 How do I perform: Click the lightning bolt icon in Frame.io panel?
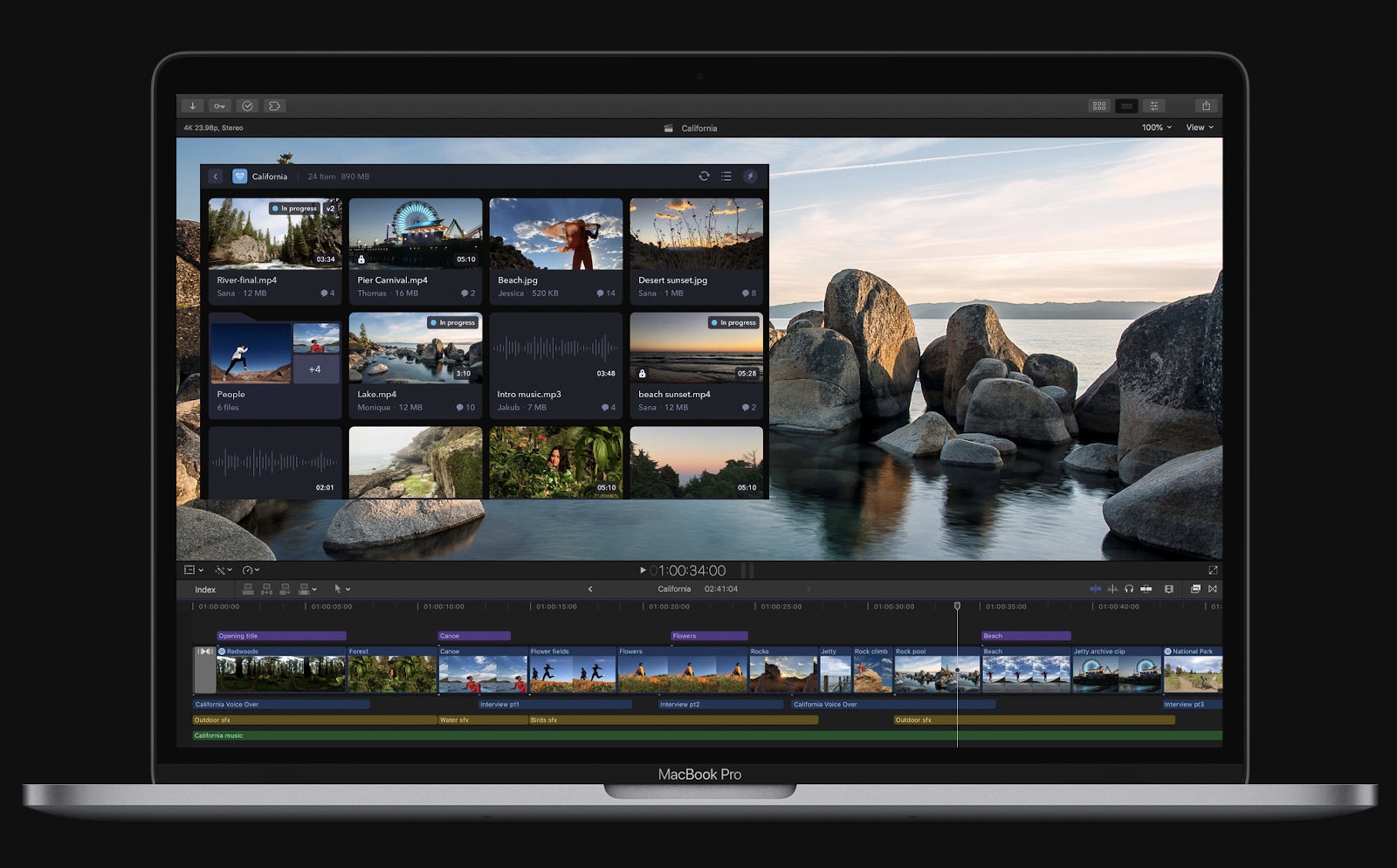tap(750, 176)
